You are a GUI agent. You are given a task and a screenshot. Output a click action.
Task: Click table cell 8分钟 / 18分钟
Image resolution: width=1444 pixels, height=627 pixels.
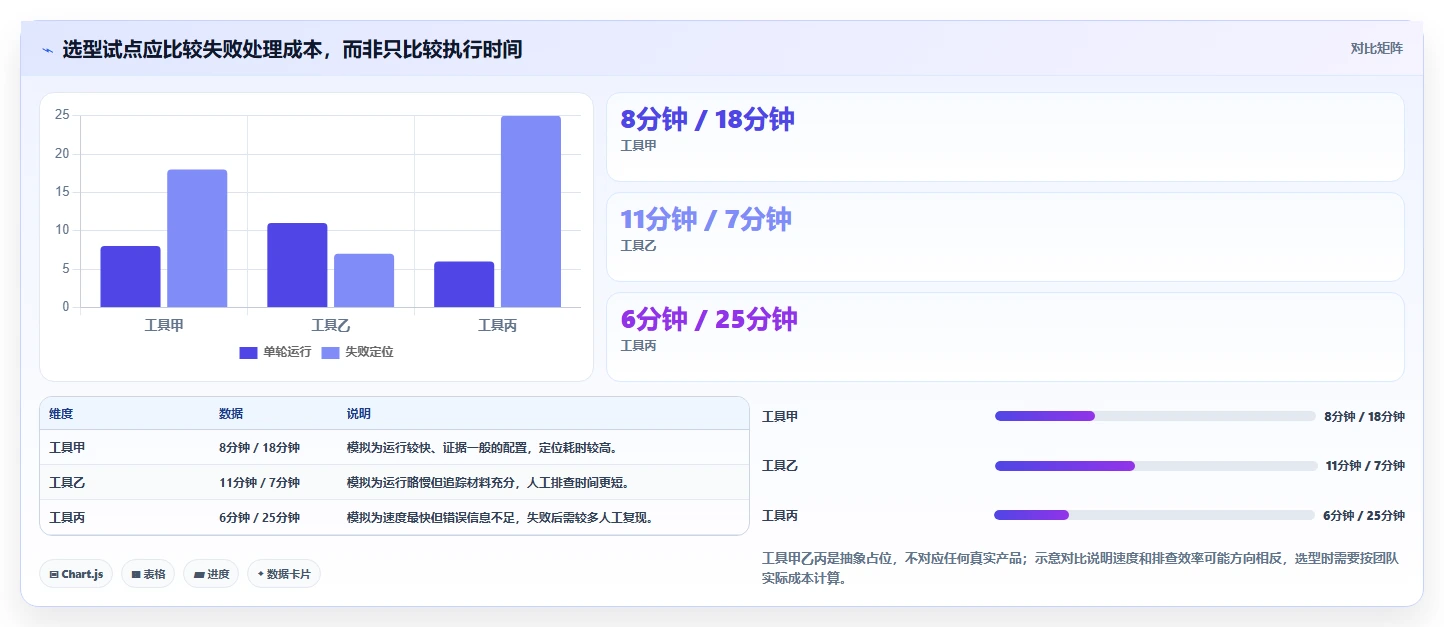259,448
